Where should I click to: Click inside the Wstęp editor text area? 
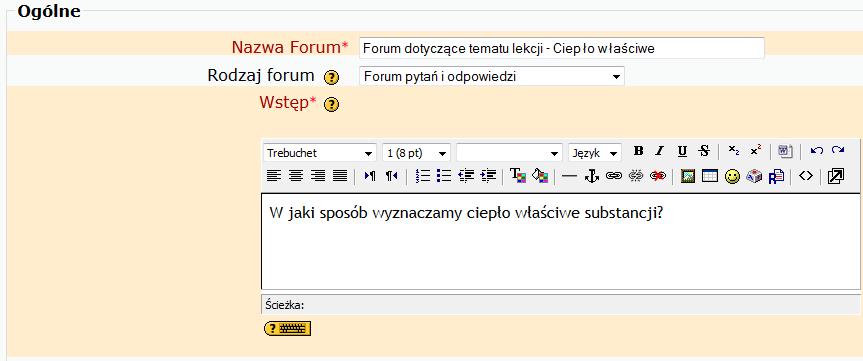pos(560,242)
